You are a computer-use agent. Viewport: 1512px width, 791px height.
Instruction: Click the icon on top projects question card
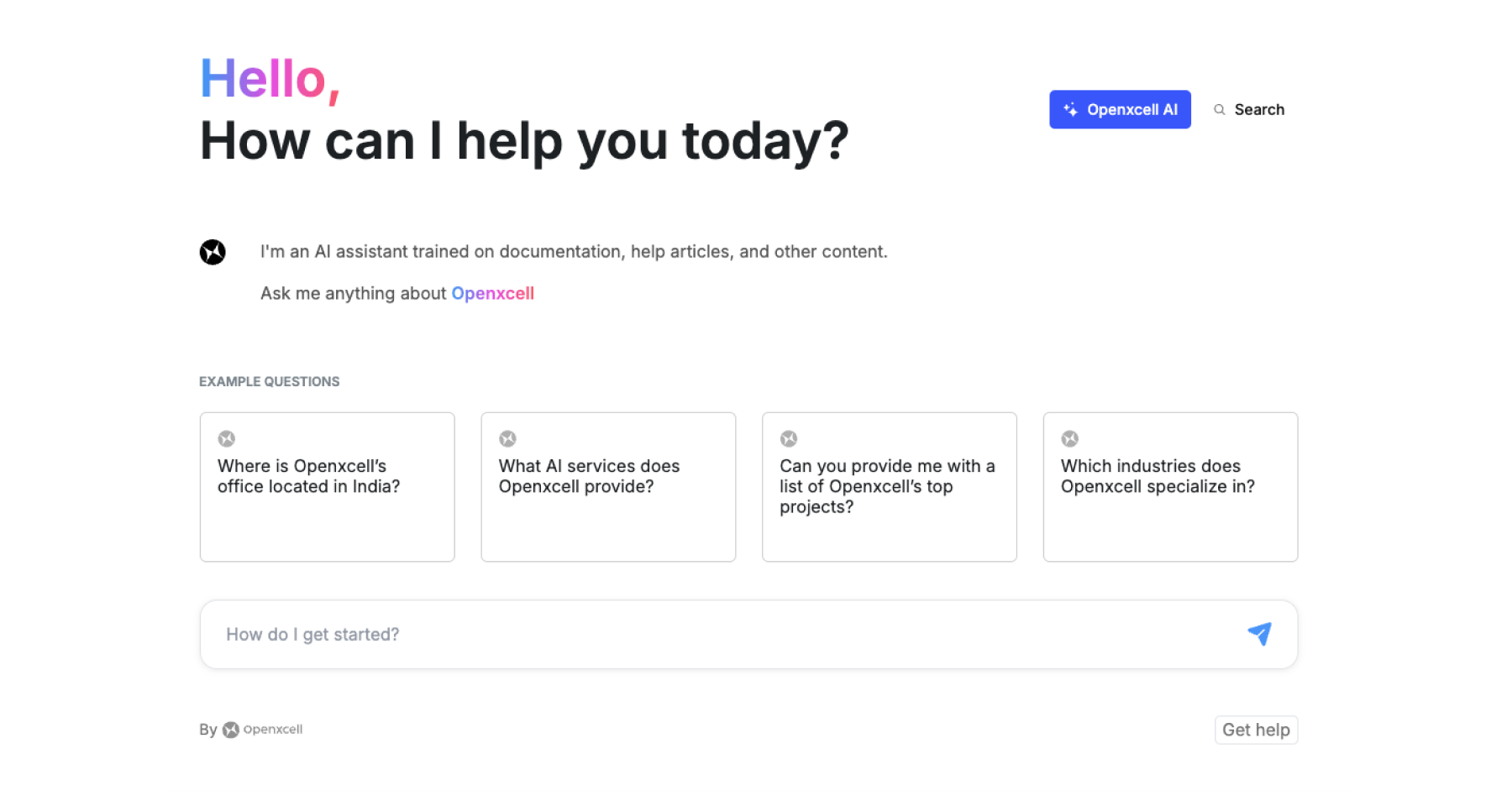(x=789, y=438)
